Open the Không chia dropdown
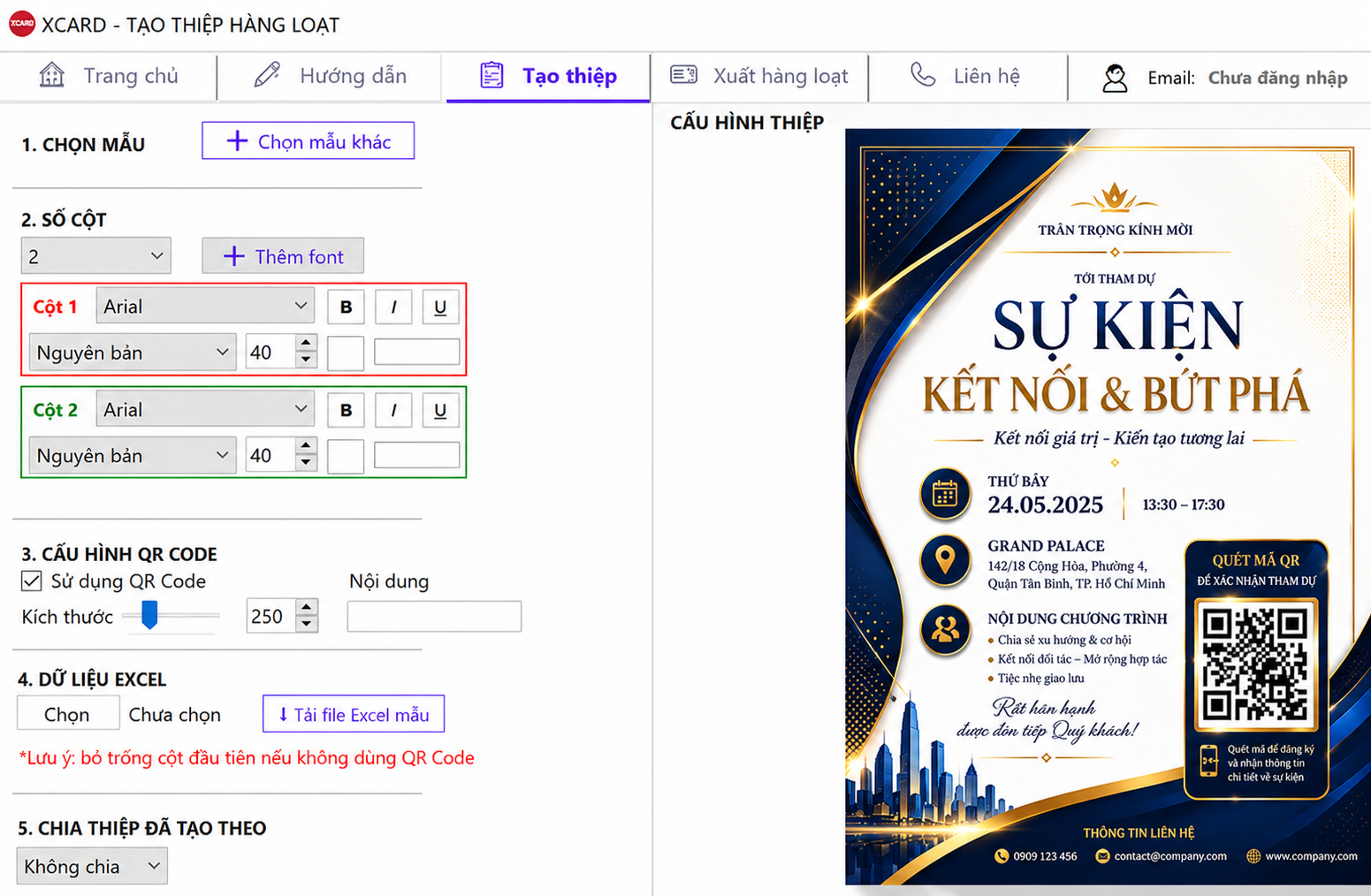Screen dimensions: 1371x896 (92, 866)
